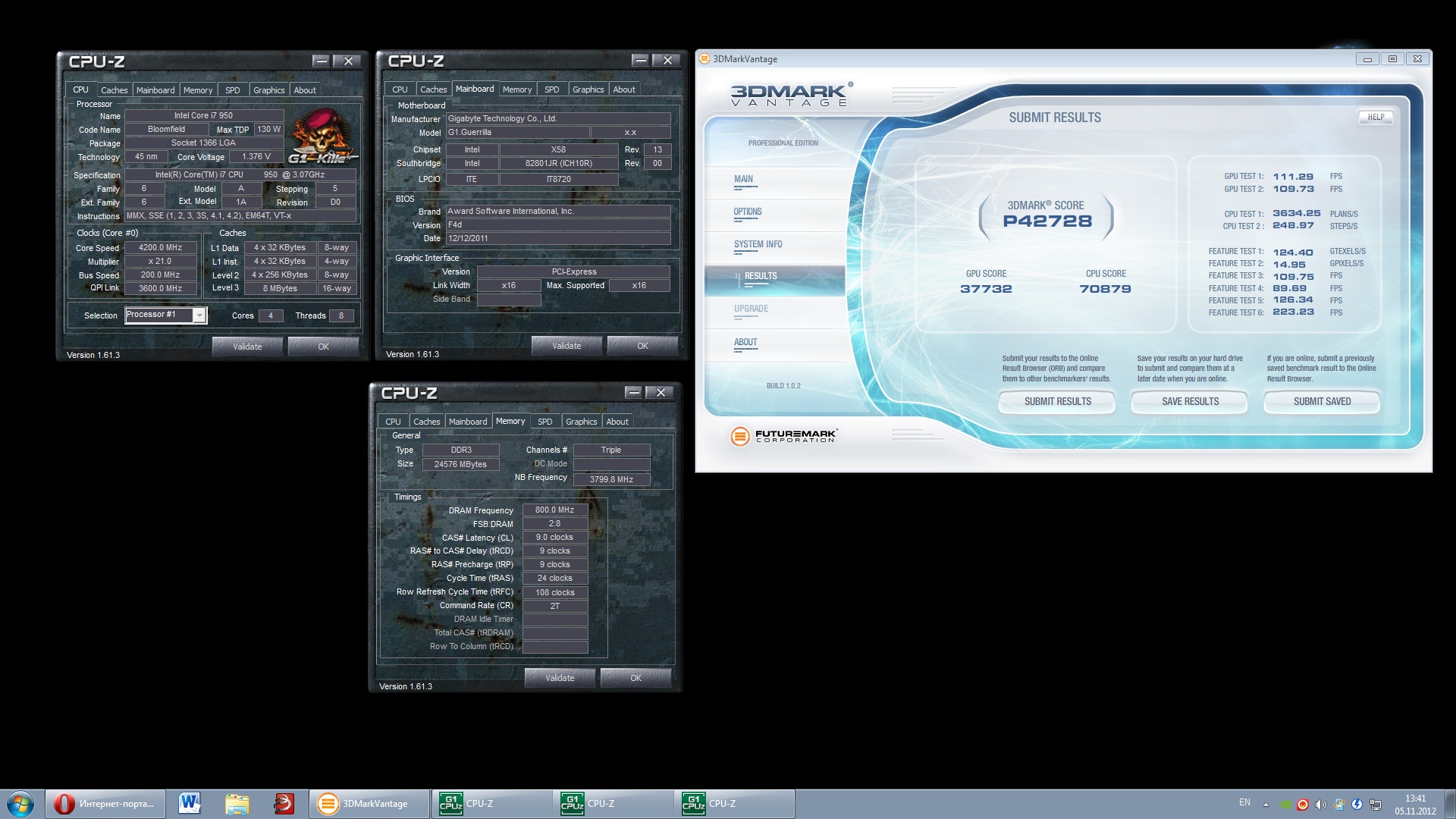Click CPU score value 70879
The image size is (1456, 819).
tap(1105, 289)
